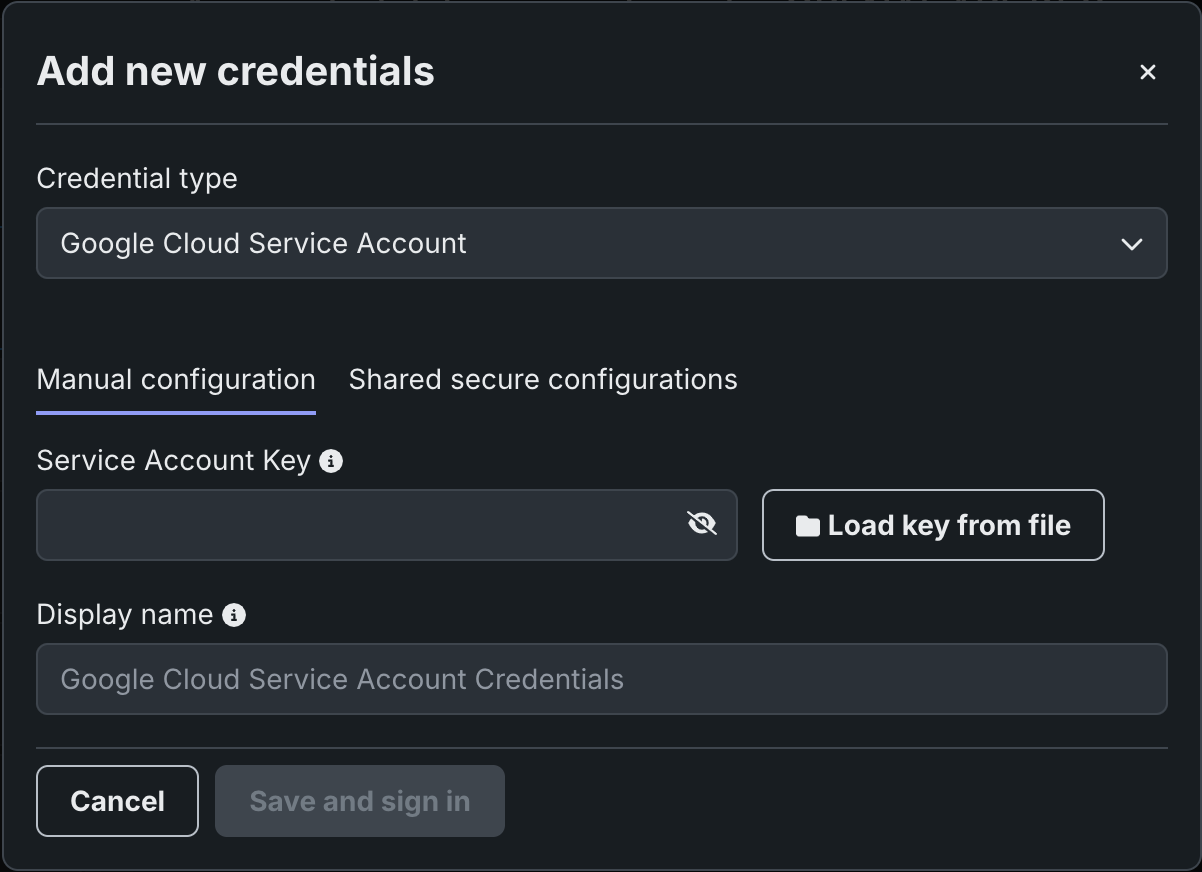The height and width of the screenshot is (872, 1202).
Task: Select Google Cloud Service Account combo box text
Action: 263,243
